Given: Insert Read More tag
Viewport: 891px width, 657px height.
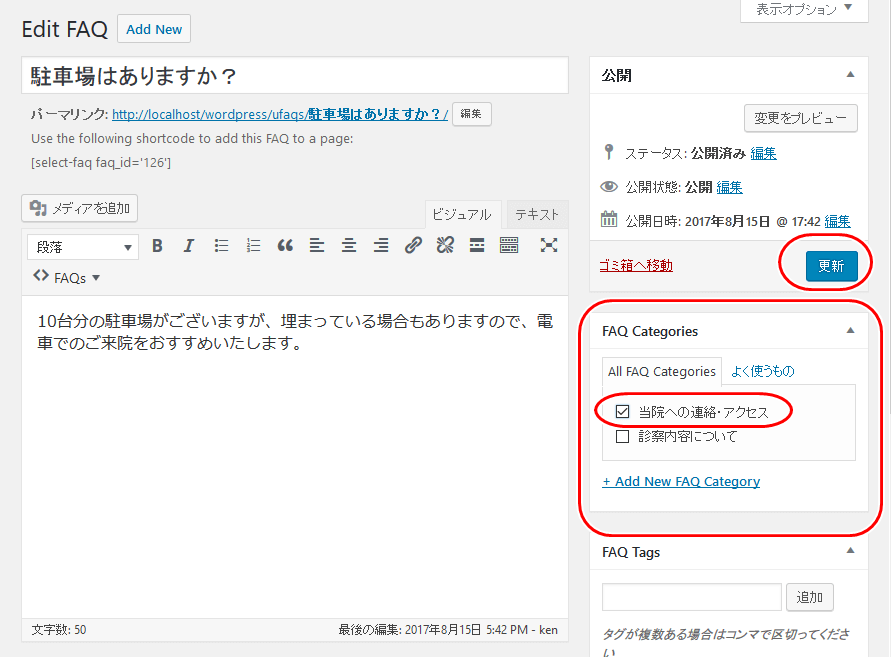Looking at the screenshot, I should 477,246.
